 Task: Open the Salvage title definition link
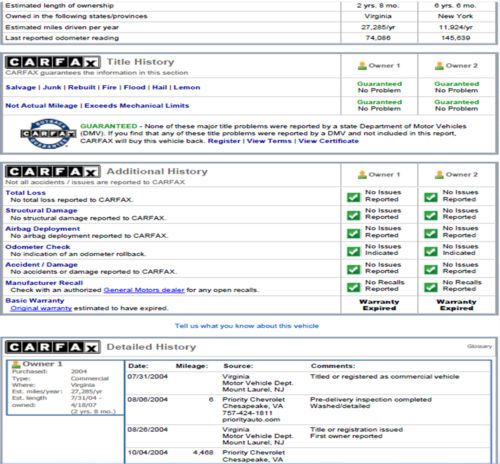(21, 88)
